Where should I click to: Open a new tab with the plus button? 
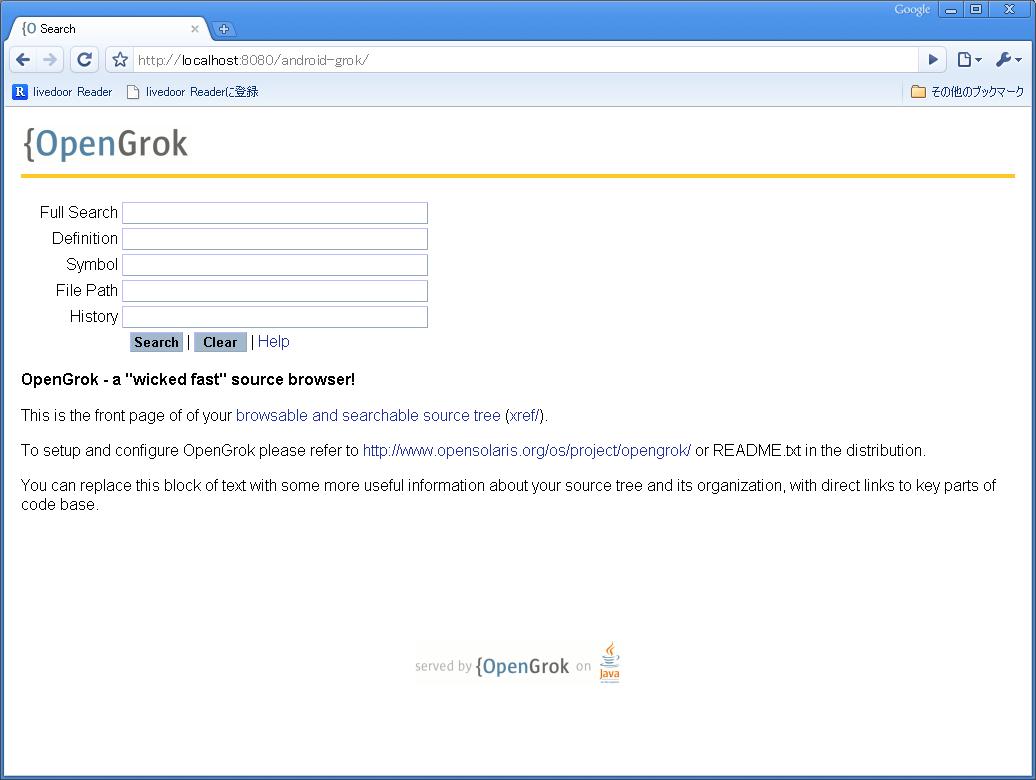point(224,29)
